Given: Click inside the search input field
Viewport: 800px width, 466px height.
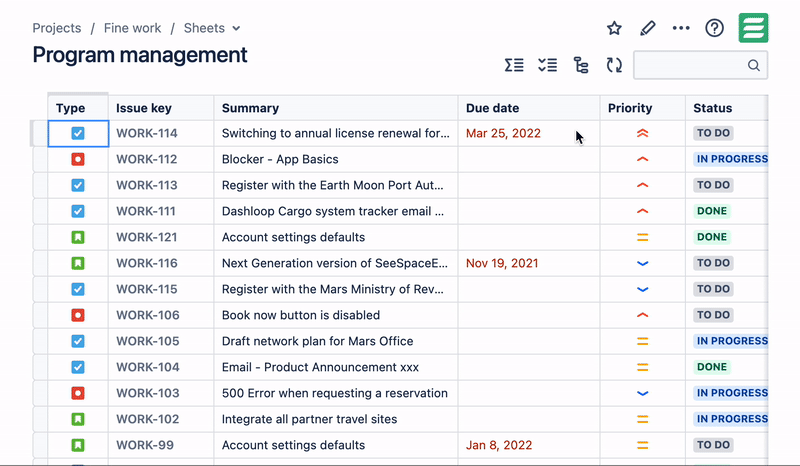Looking at the screenshot, I should [x=691, y=65].
